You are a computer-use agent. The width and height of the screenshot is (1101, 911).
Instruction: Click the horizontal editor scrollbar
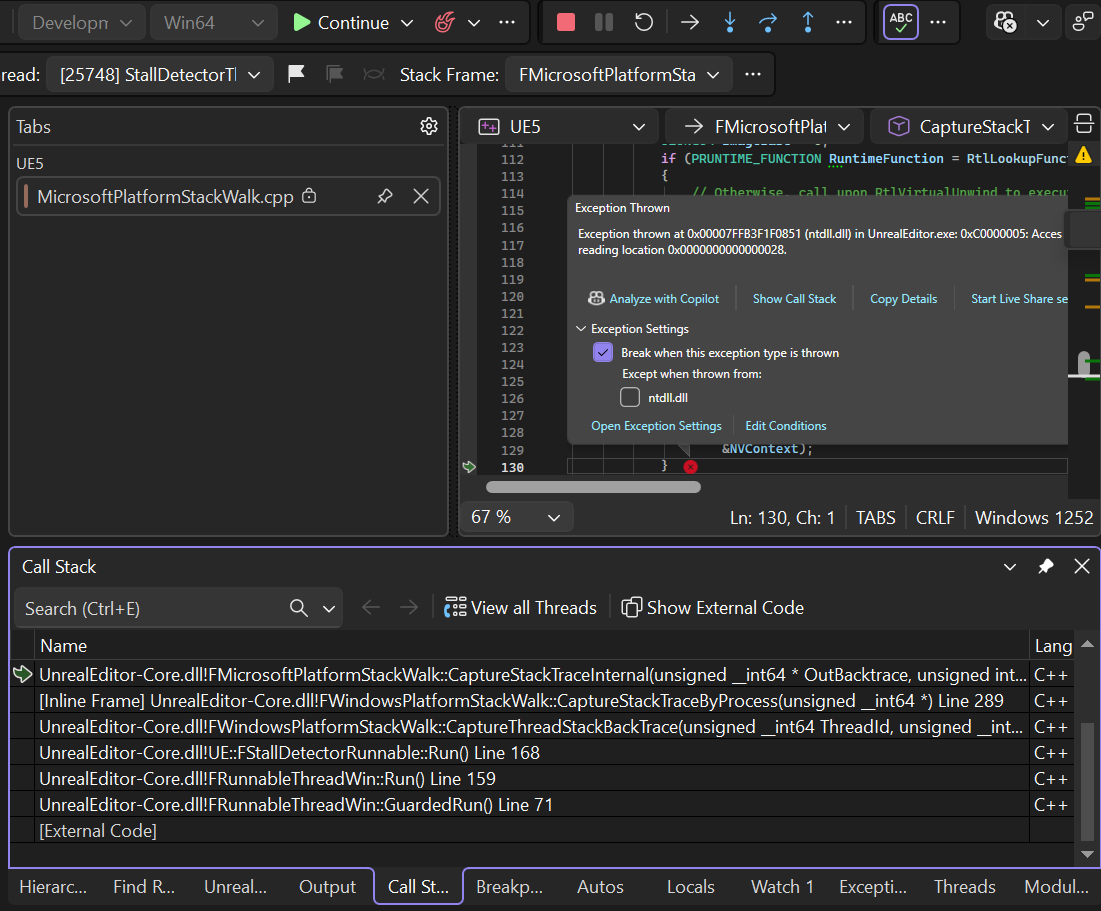click(x=593, y=487)
